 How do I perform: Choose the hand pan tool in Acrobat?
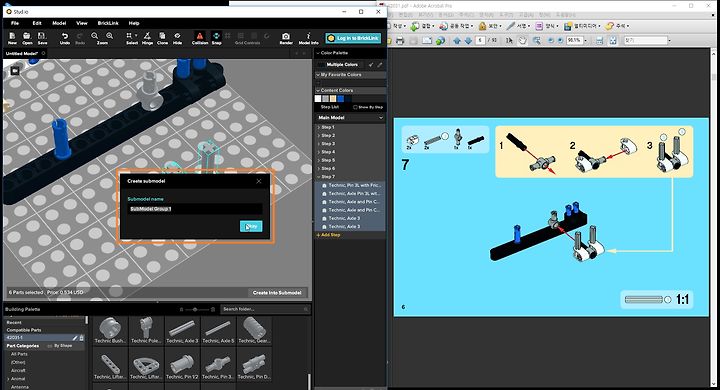(x=523, y=40)
